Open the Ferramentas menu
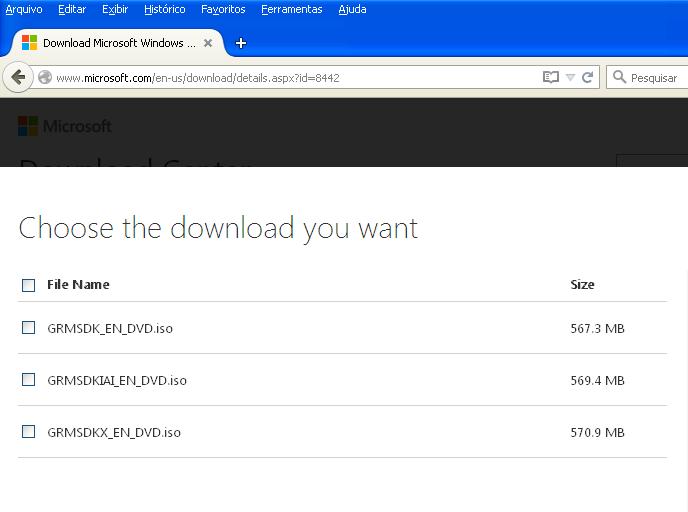The width and height of the screenshot is (688, 512). 292,9
